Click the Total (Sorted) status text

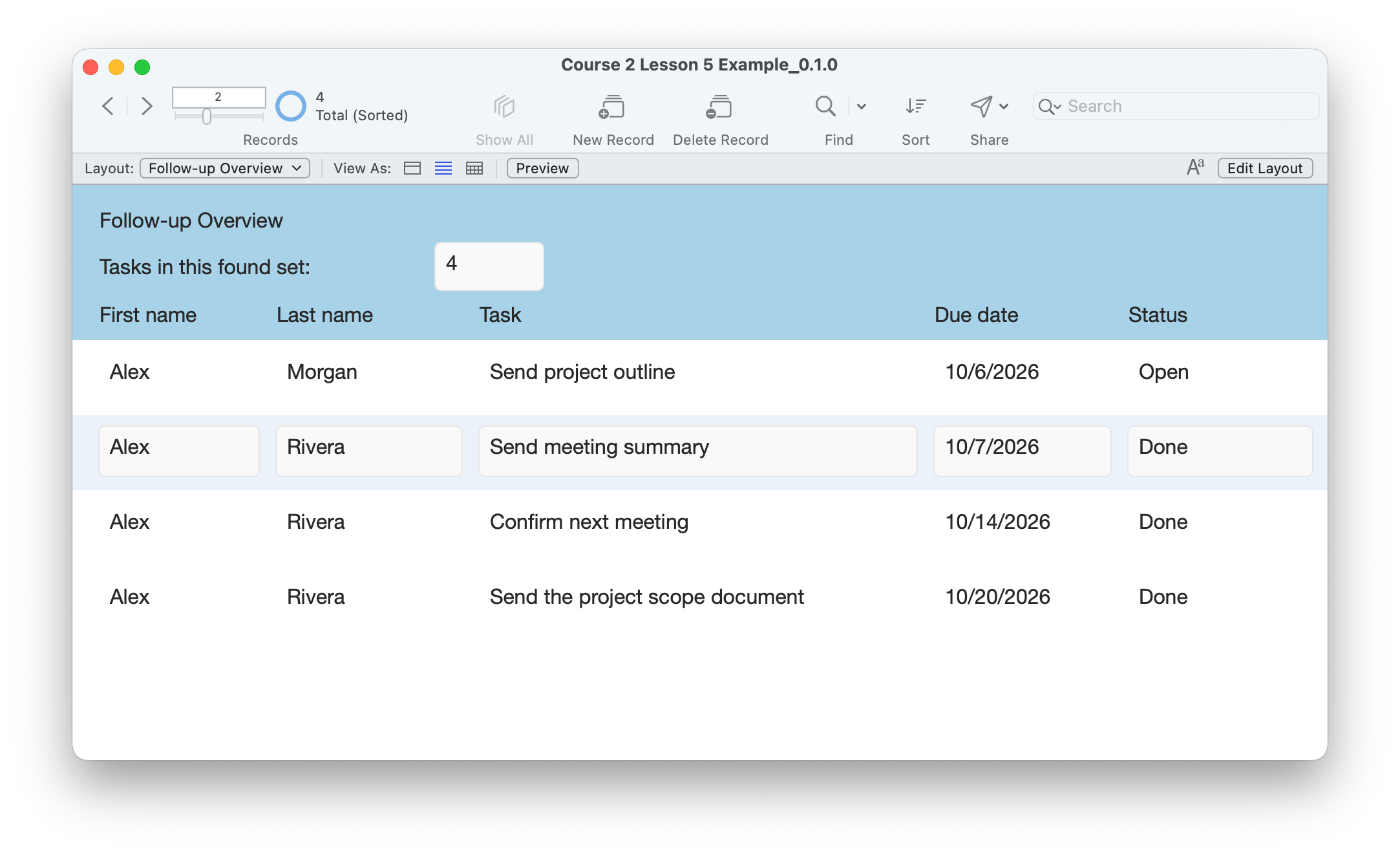pos(361,115)
